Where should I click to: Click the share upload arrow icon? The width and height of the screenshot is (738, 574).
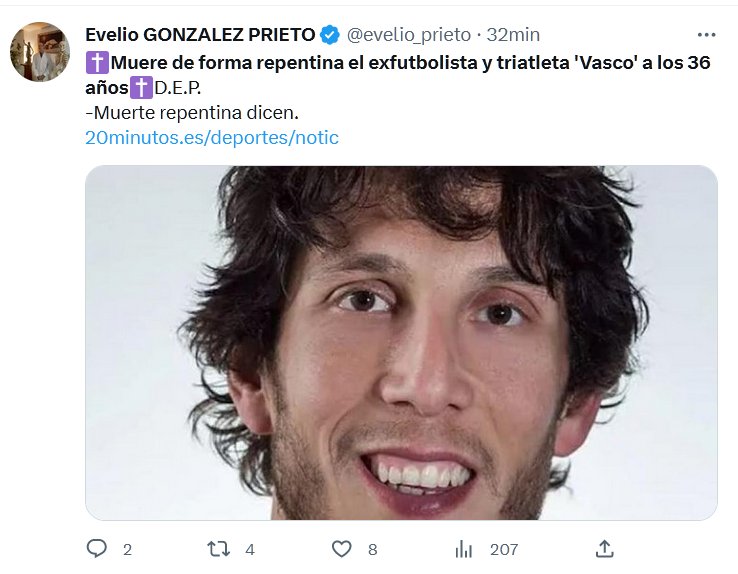(605, 549)
